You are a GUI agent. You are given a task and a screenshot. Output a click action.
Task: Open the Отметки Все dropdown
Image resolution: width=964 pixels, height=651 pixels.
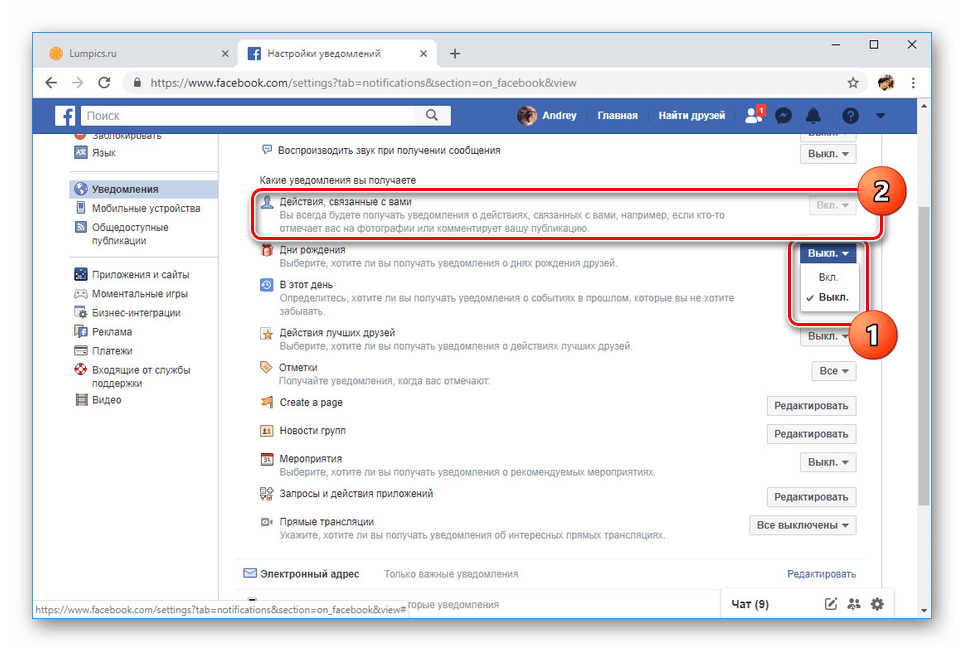(834, 371)
